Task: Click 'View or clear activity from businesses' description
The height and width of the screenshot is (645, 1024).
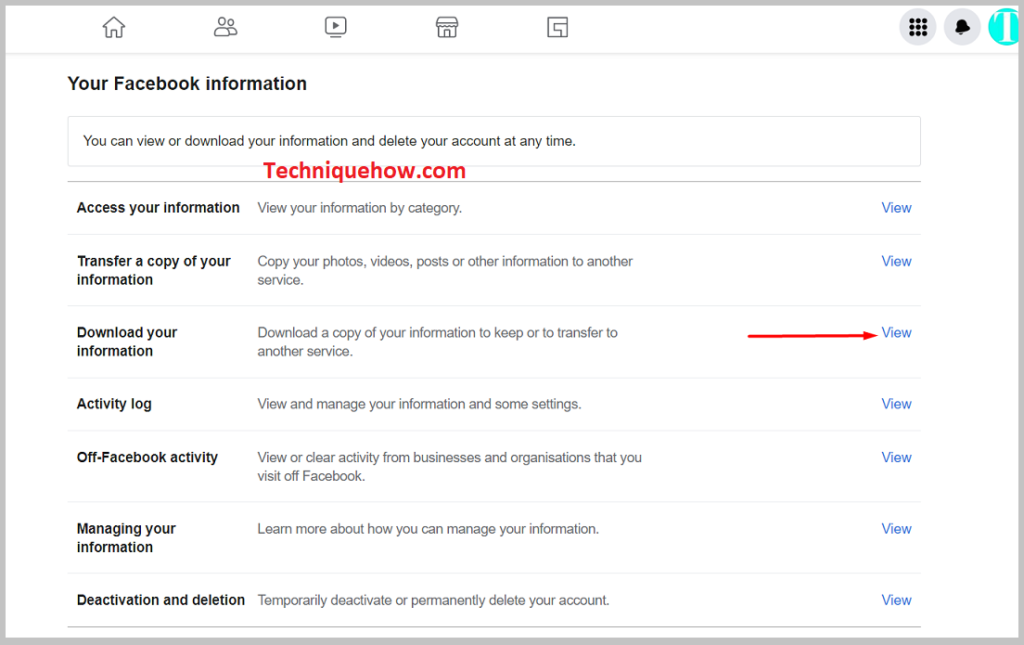Action: click(x=449, y=467)
